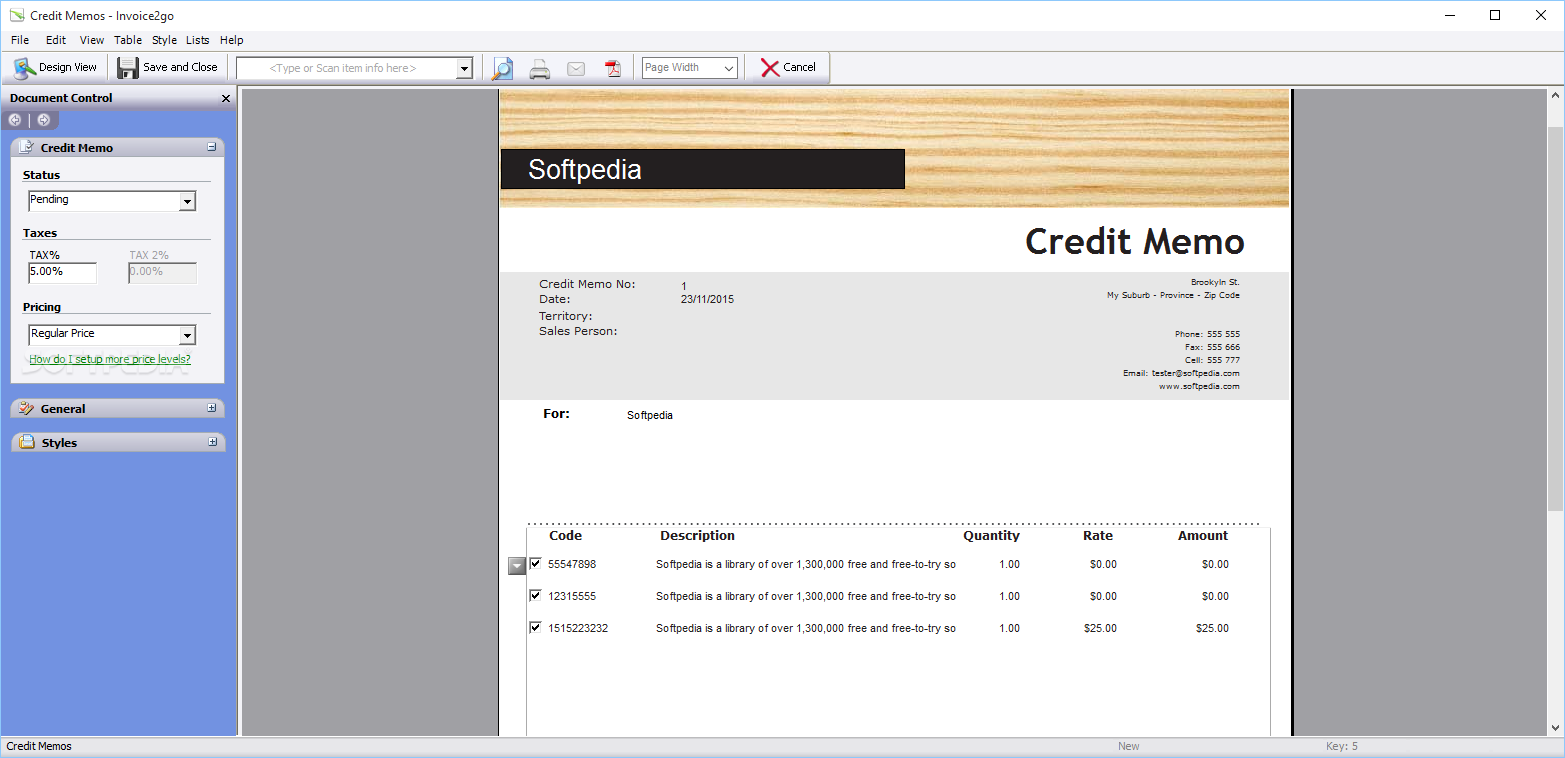
Task: Open row menu arrow beside item 55547898
Action: click(x=516, y=566)
